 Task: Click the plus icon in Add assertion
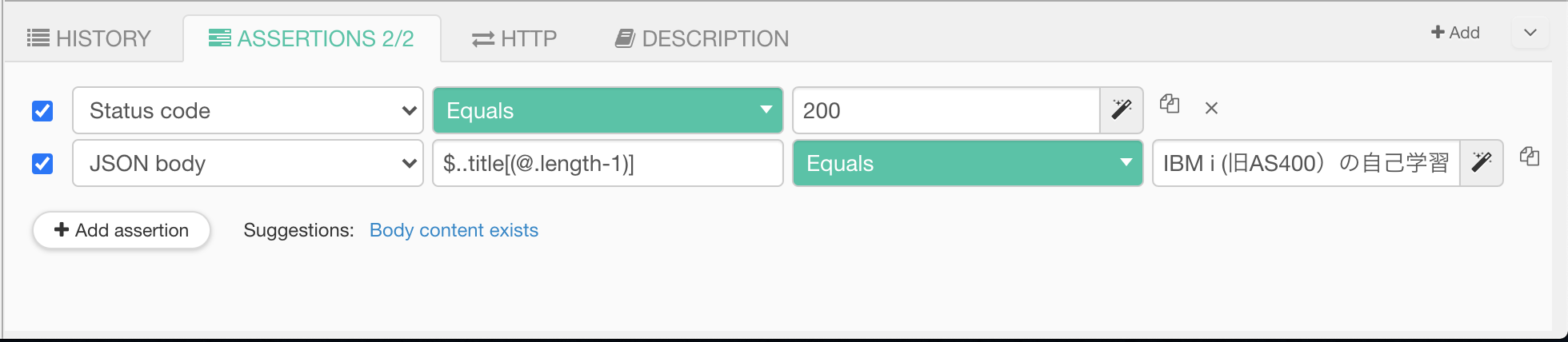(62, 230)
